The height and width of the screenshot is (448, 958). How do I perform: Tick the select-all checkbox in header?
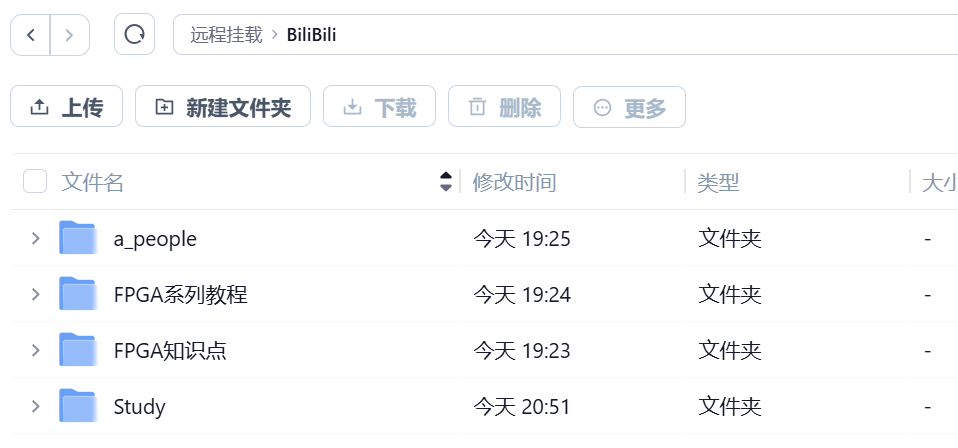pyautogui.click(x=35, y=182)
